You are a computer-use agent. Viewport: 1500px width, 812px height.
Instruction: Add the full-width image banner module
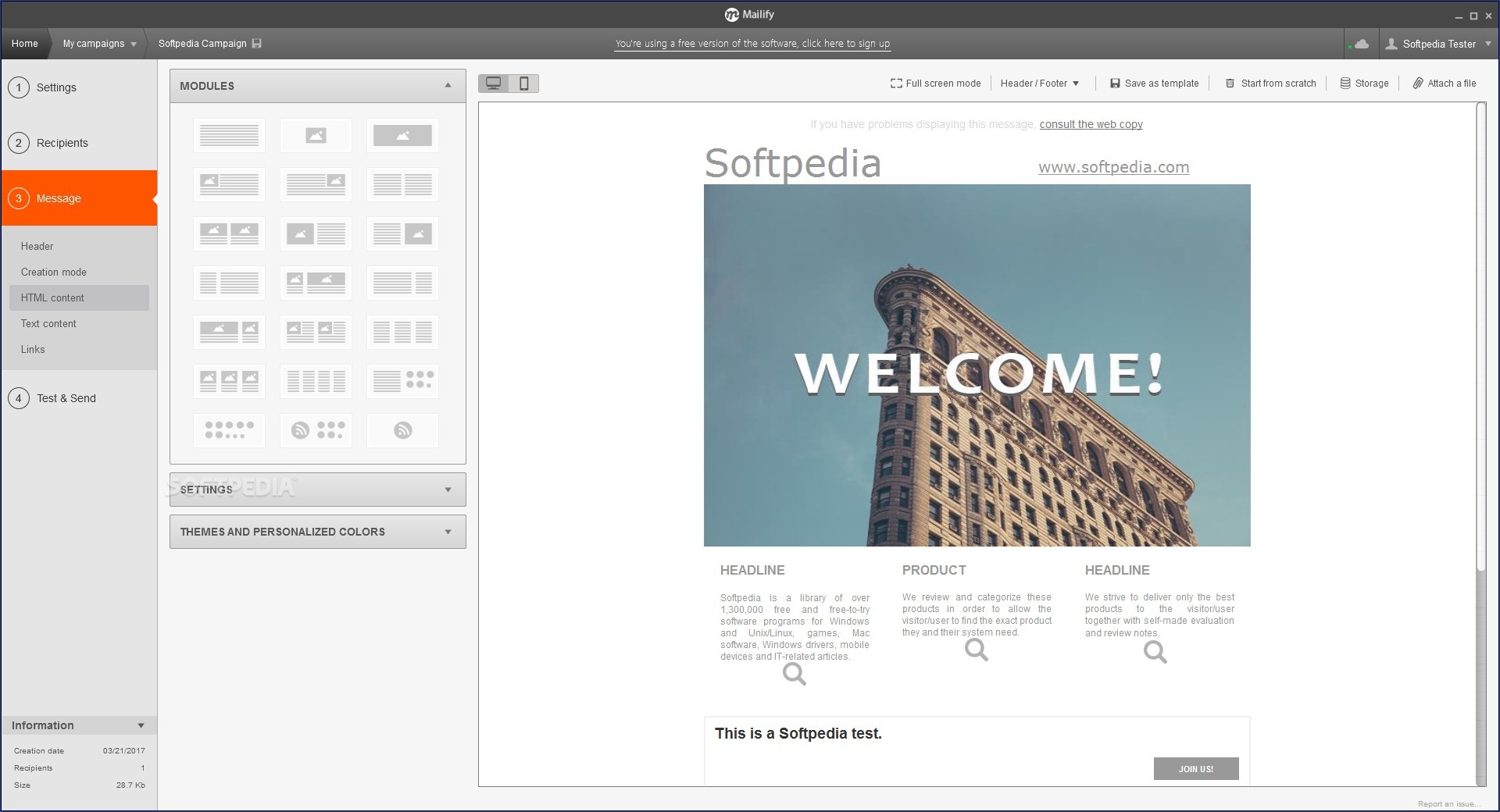pos(402,136)
